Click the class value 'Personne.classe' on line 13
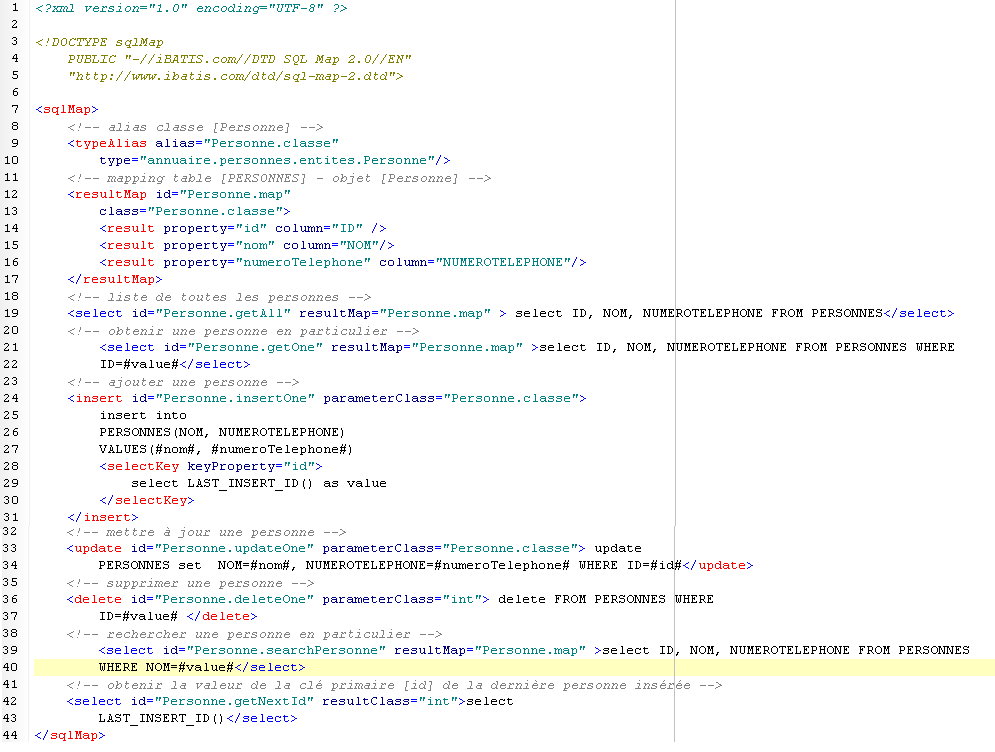The width and height of the screenshot is (995, 752). (x=215, y=211)
